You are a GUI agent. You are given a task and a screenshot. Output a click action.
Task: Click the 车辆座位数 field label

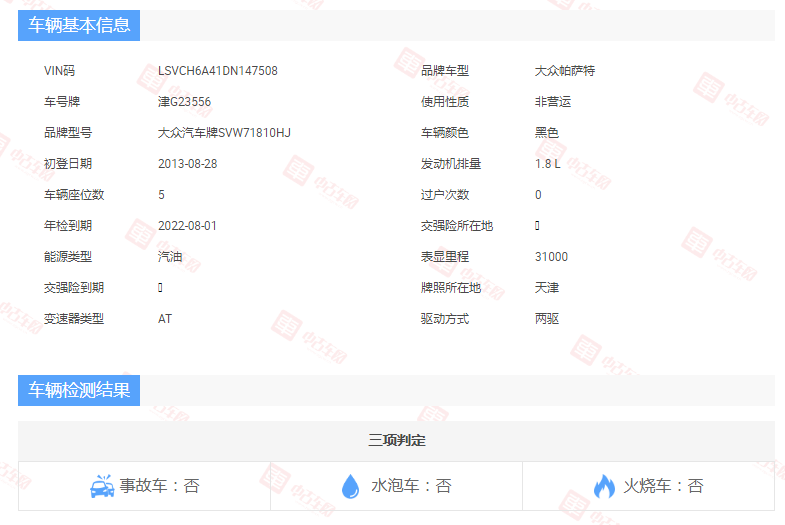pos(74,195)
